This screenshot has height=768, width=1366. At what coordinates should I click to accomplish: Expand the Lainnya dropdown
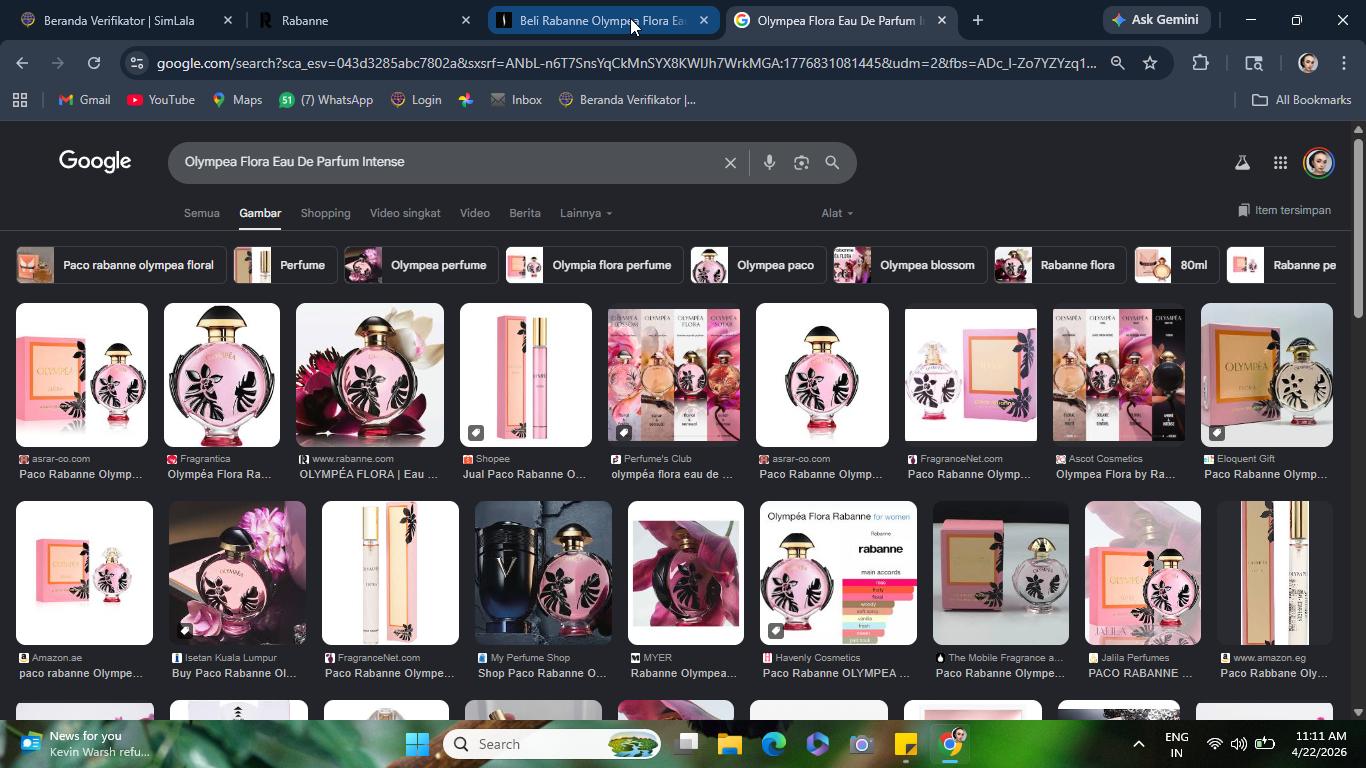pos(586,213)
